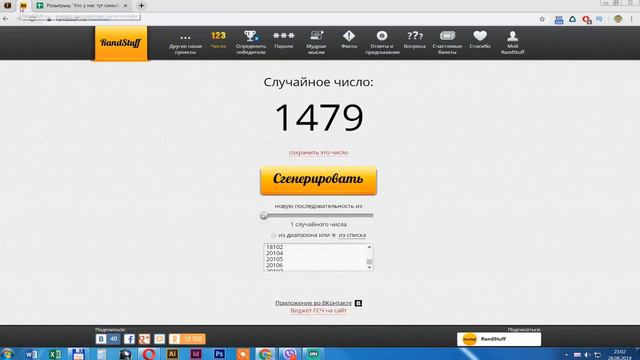Click the number count slider handle

pos(264,215)
